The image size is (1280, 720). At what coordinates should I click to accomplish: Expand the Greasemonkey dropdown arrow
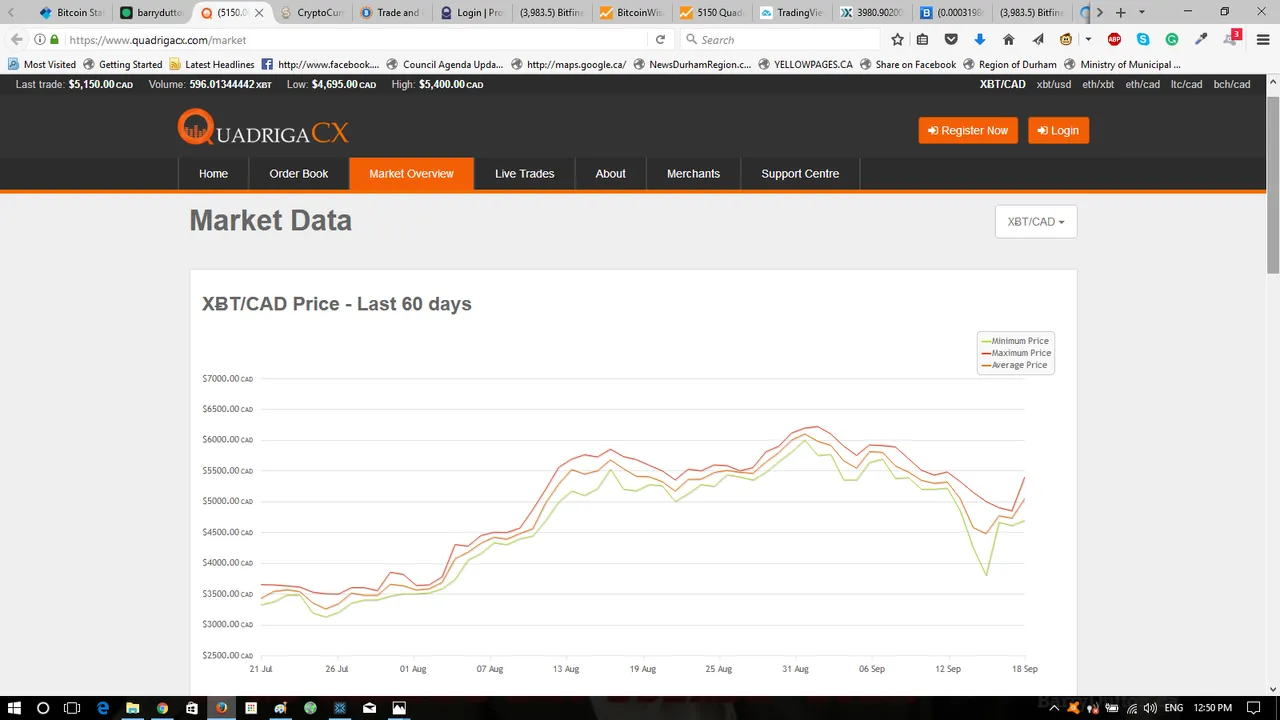[1088, 40]
